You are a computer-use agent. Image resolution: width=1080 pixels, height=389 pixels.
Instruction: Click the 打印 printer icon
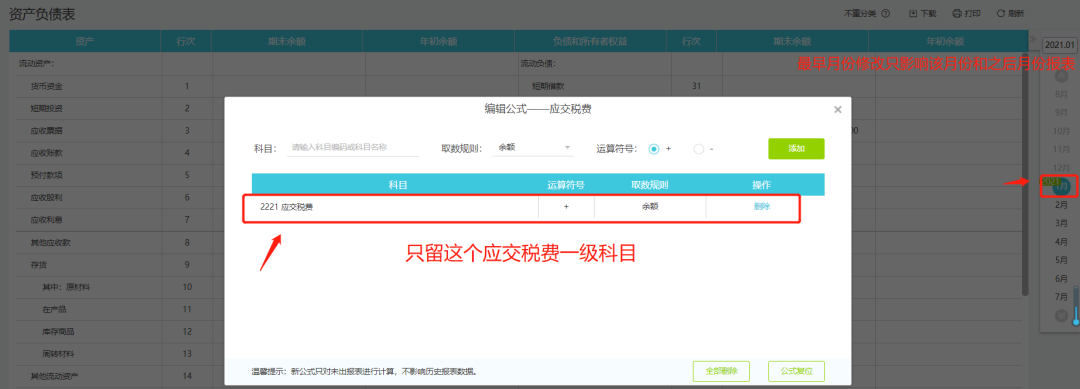957,14
